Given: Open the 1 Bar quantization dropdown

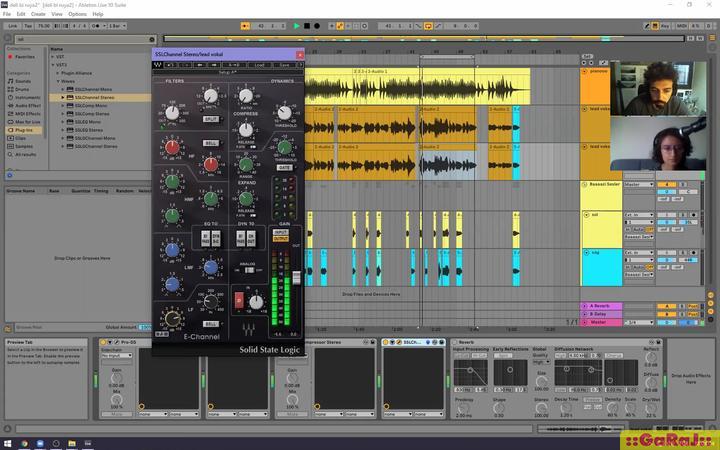Looking at the screenshot, I should 117,26.
